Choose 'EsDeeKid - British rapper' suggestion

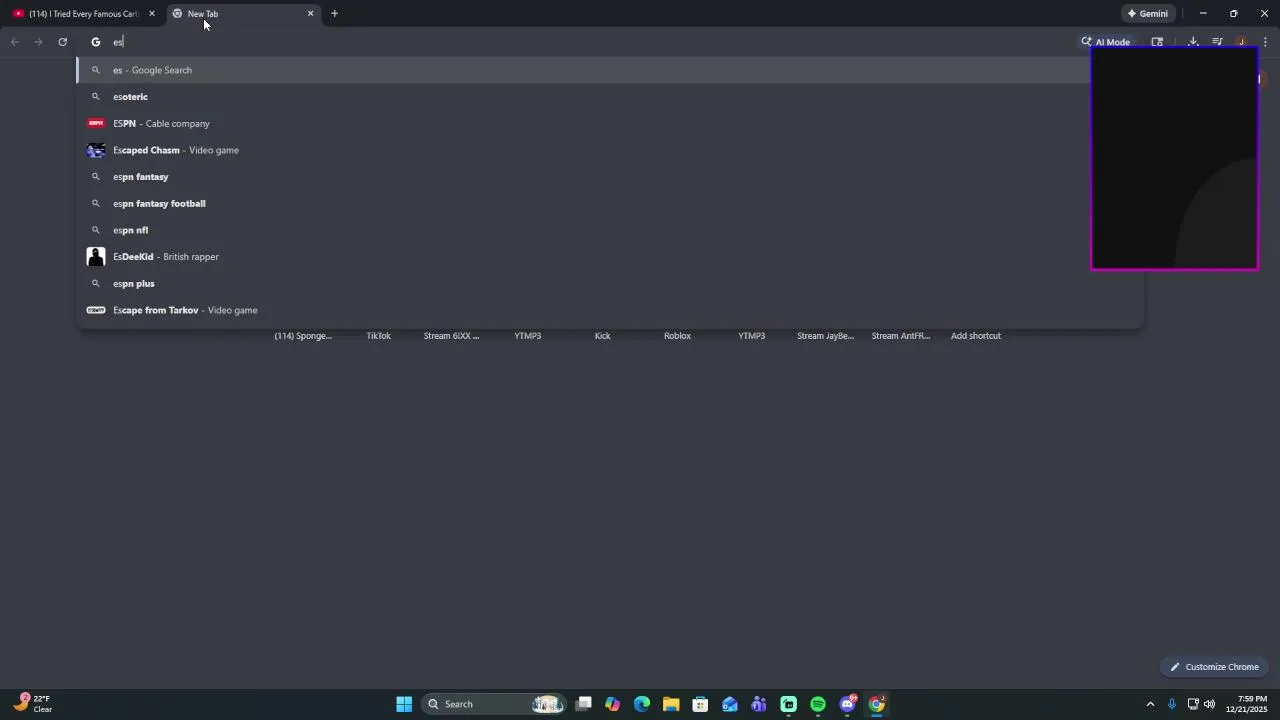click(x=610, y=257)
